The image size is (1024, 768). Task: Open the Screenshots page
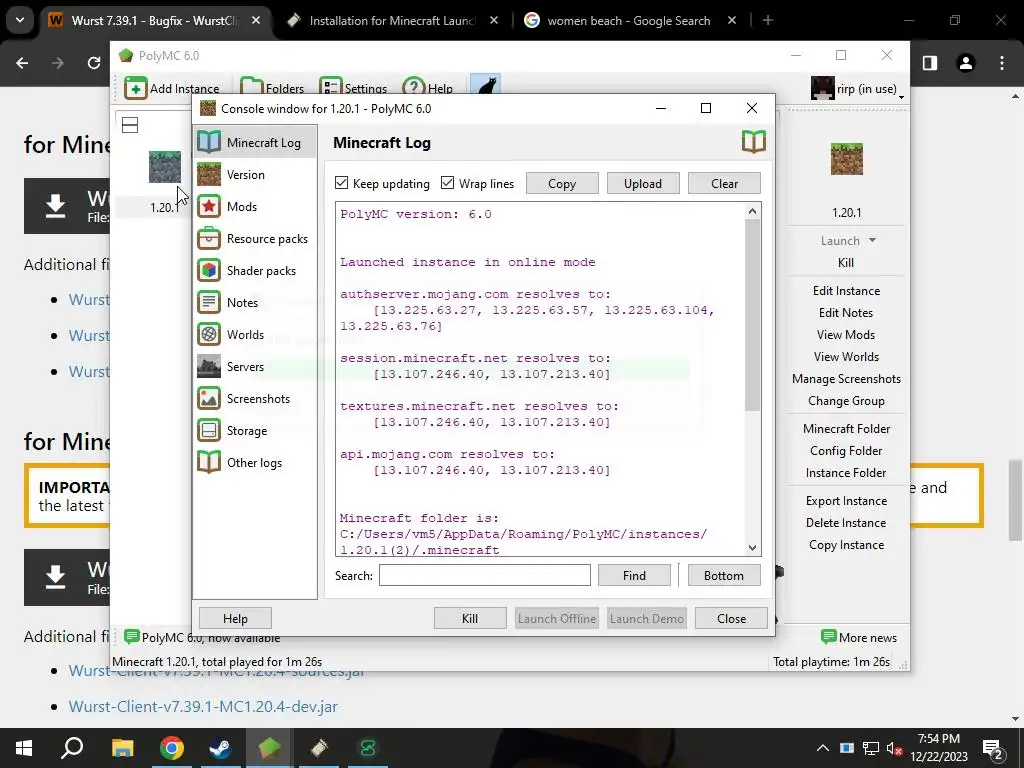(255, 398)
